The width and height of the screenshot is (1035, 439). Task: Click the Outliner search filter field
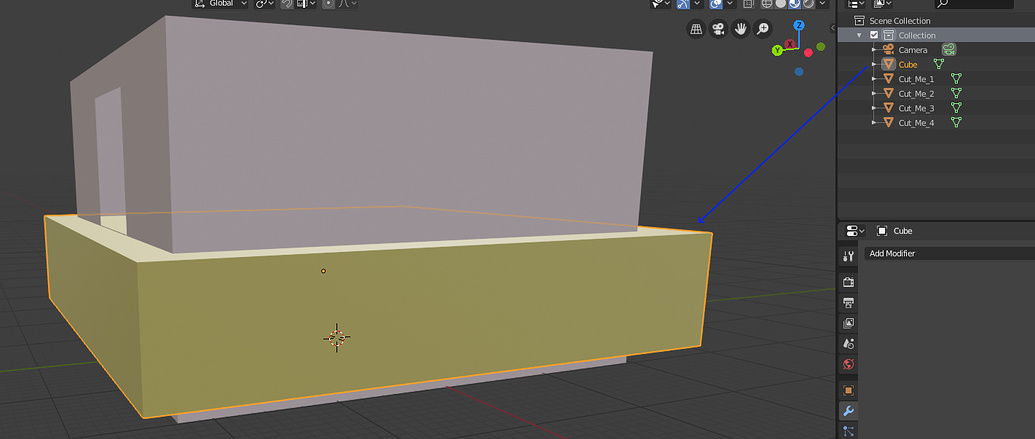[x=974, y=3]
